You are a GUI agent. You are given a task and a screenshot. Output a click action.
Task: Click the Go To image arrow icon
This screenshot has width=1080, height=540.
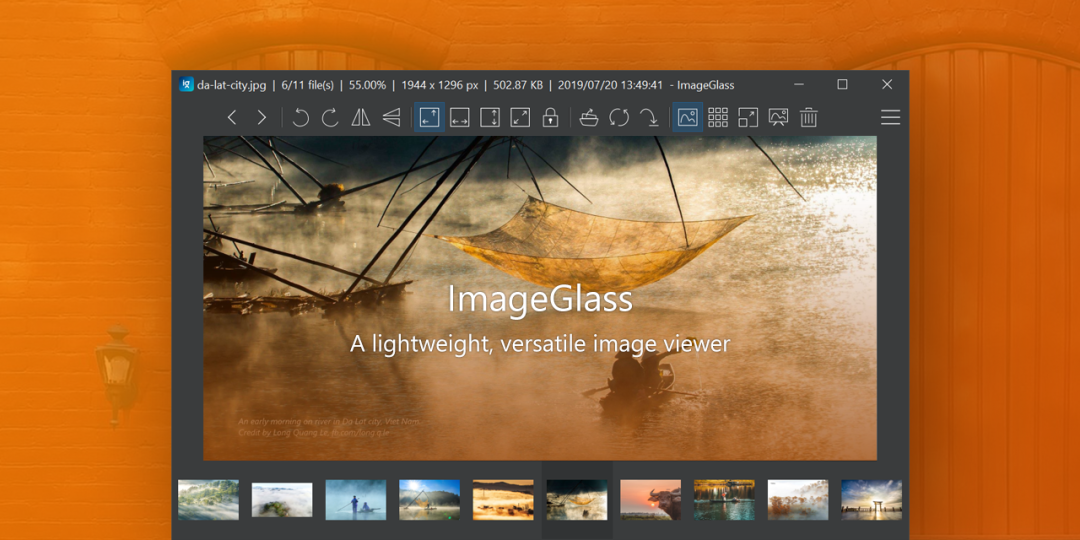(x=649, y=118)
